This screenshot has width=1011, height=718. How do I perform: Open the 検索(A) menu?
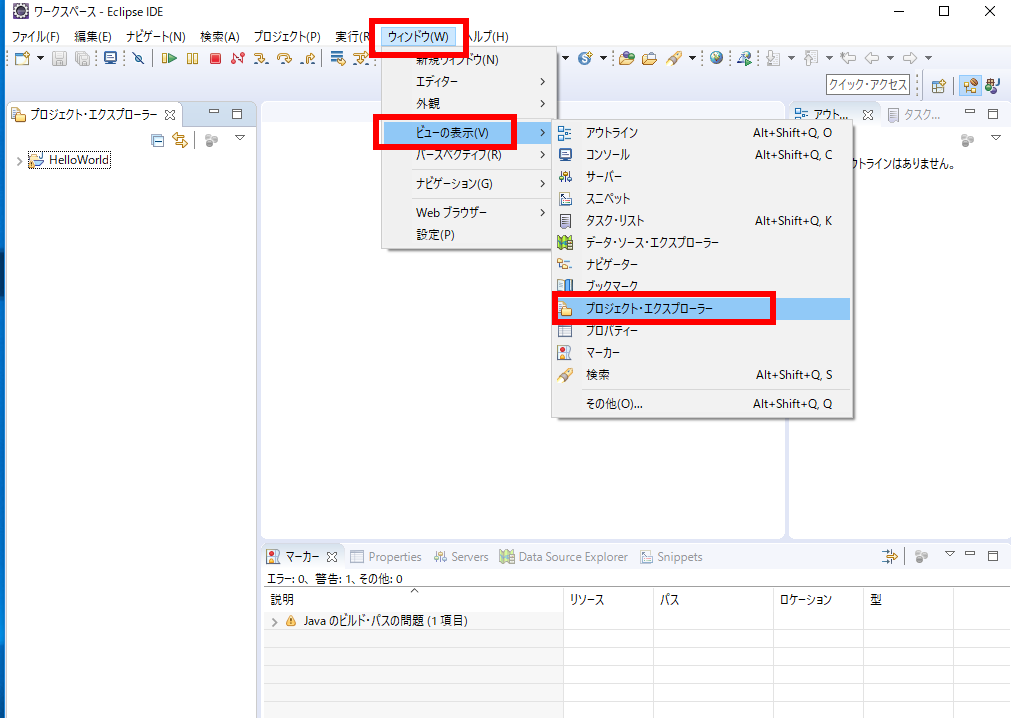(220, 37)
